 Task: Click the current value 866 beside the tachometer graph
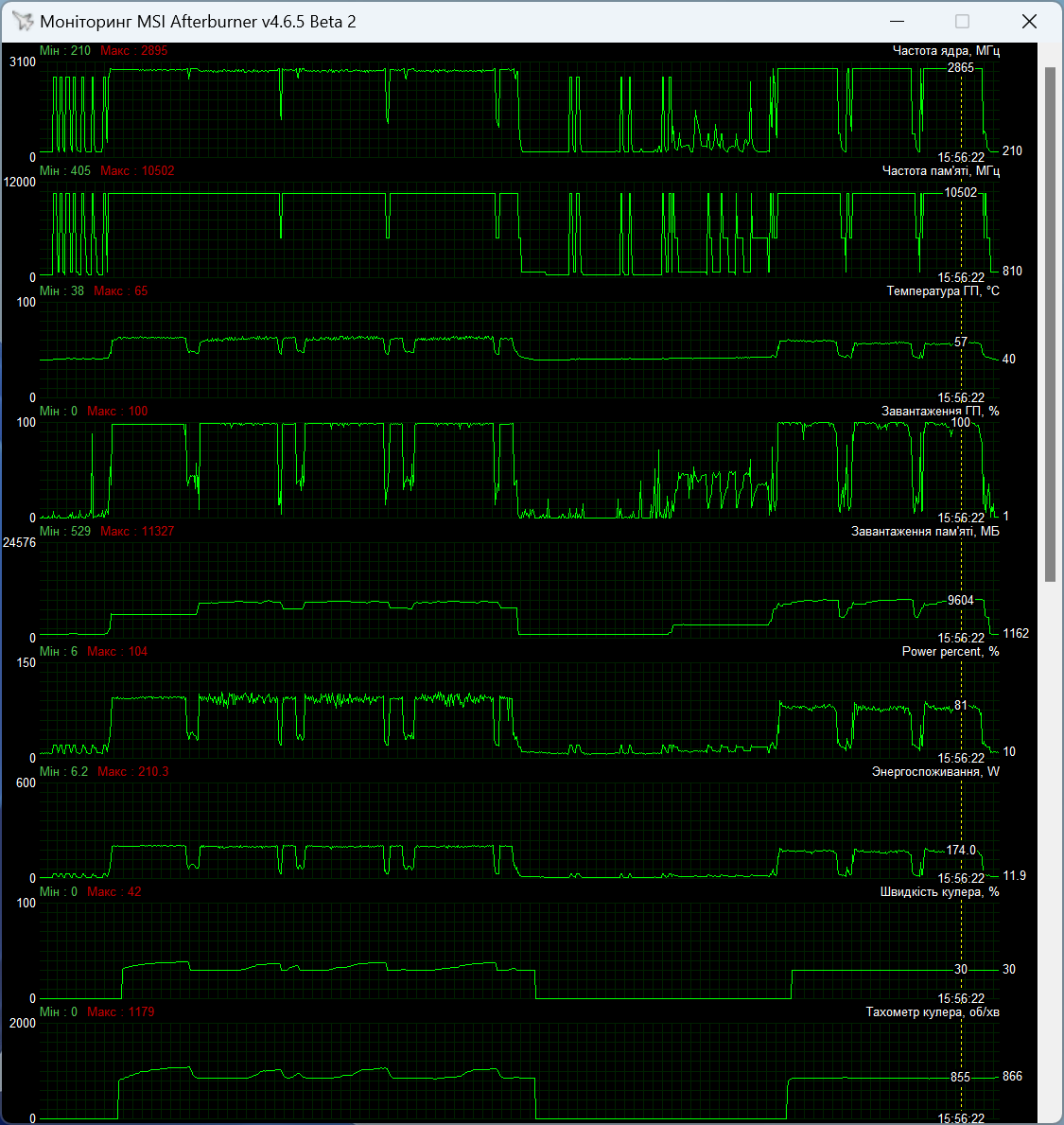1012,1076
